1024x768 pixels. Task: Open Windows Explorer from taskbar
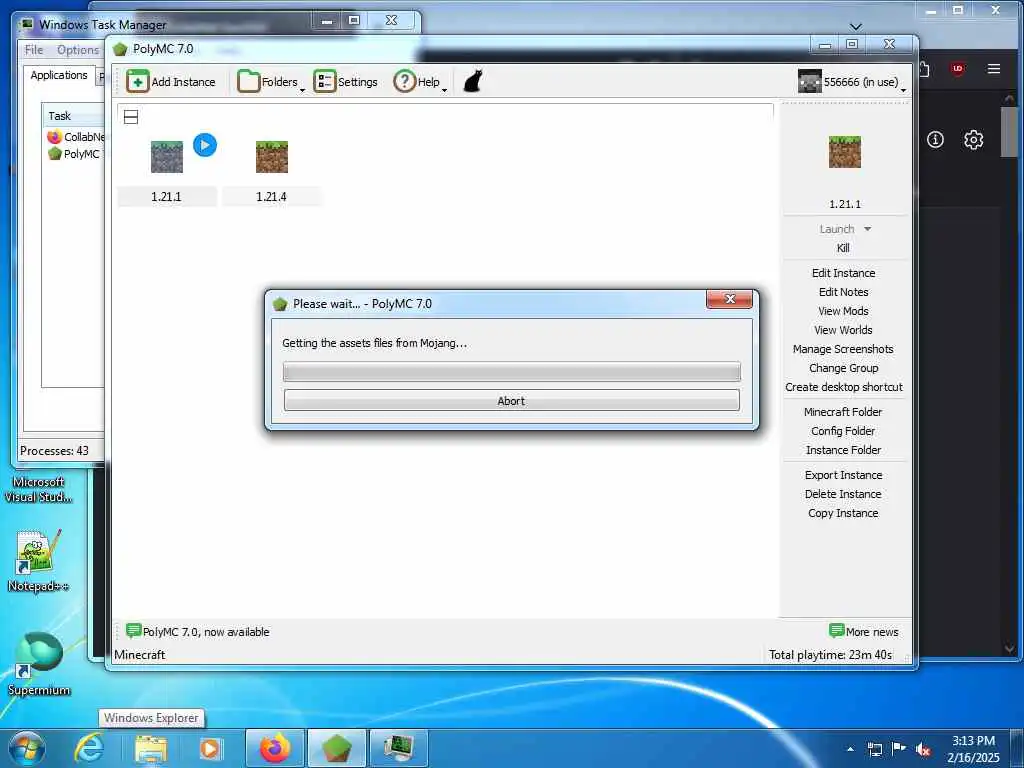pyautogui.click(x=151, y=748)
